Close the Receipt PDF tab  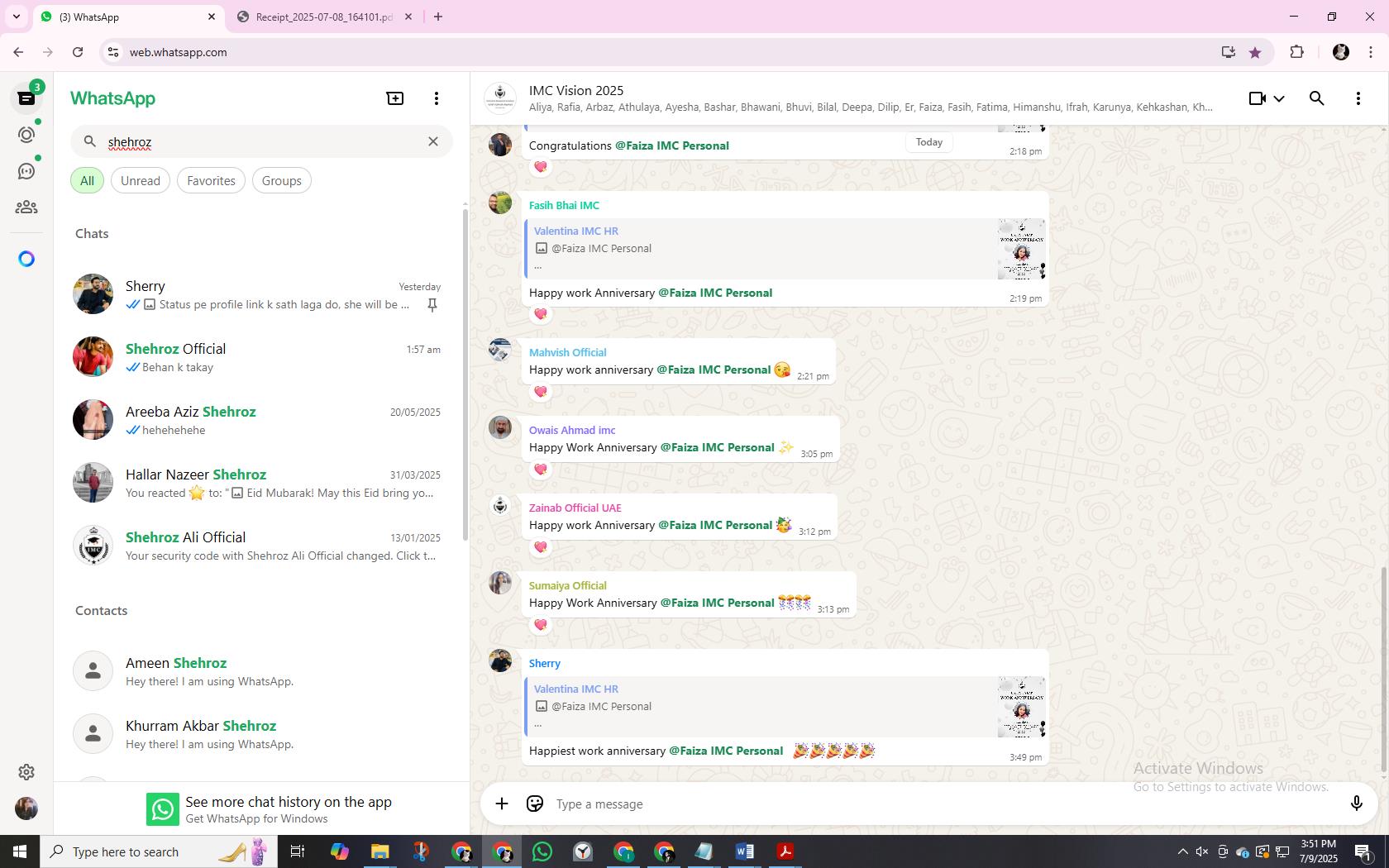tap(408, 17)
